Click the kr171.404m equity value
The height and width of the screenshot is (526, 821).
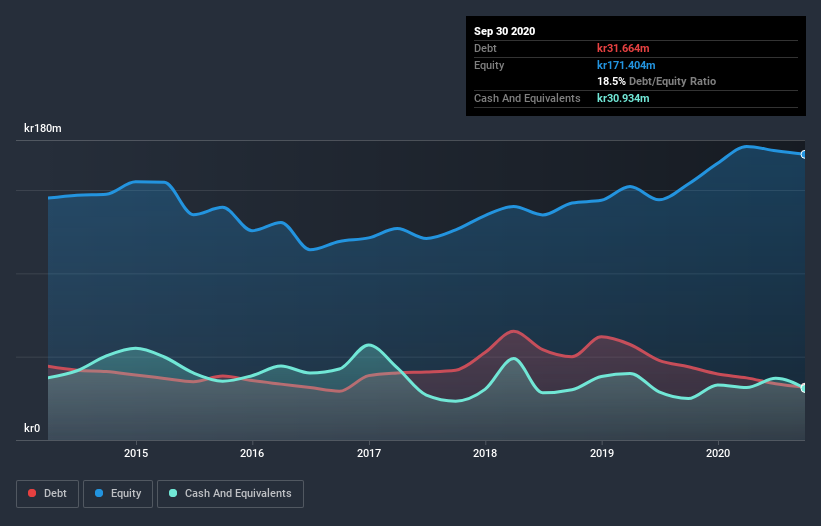click(626, 65)
